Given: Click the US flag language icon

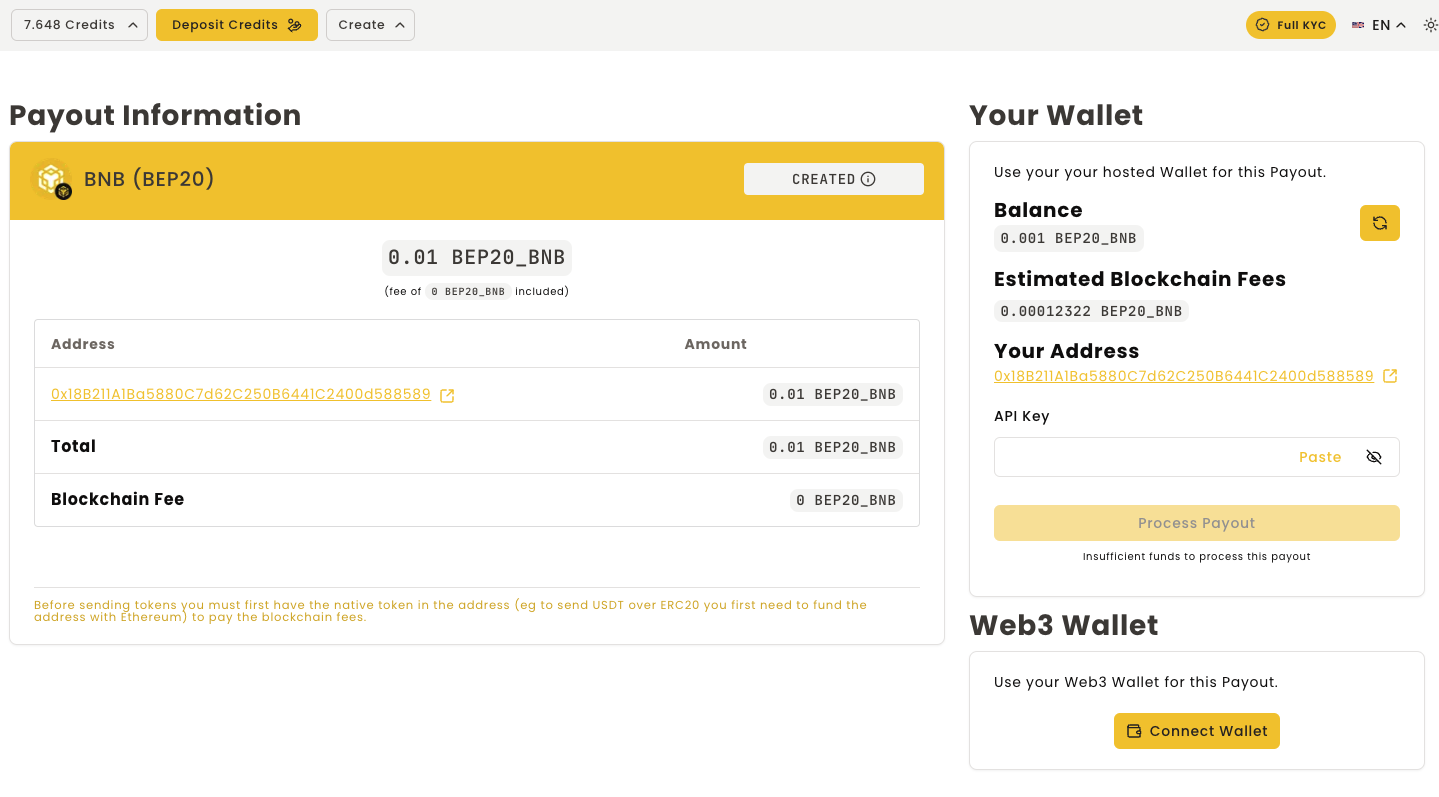Looking at the screenshot, I should pyautogui.click(x=1358, y=25).
